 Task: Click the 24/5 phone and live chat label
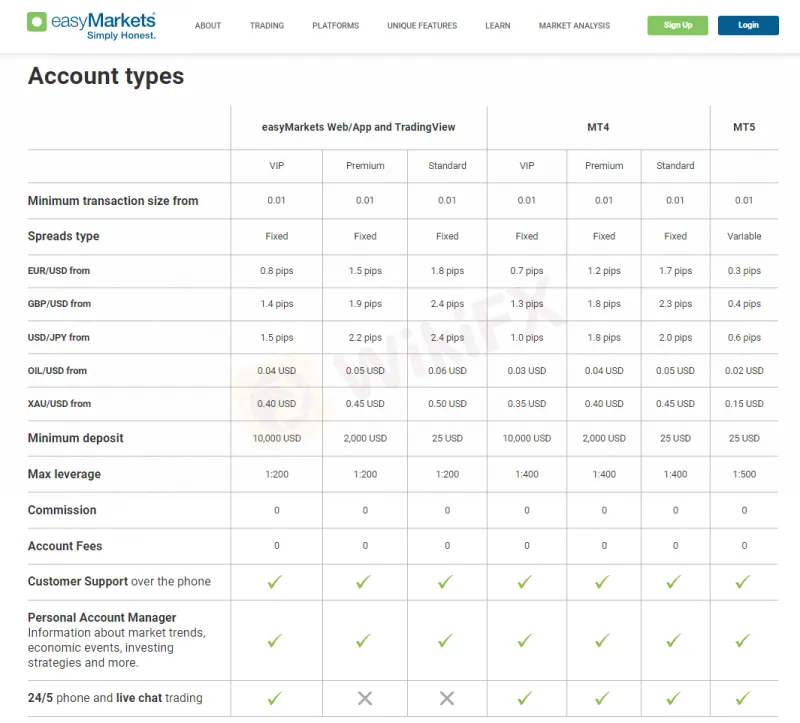tap(115, 697)
